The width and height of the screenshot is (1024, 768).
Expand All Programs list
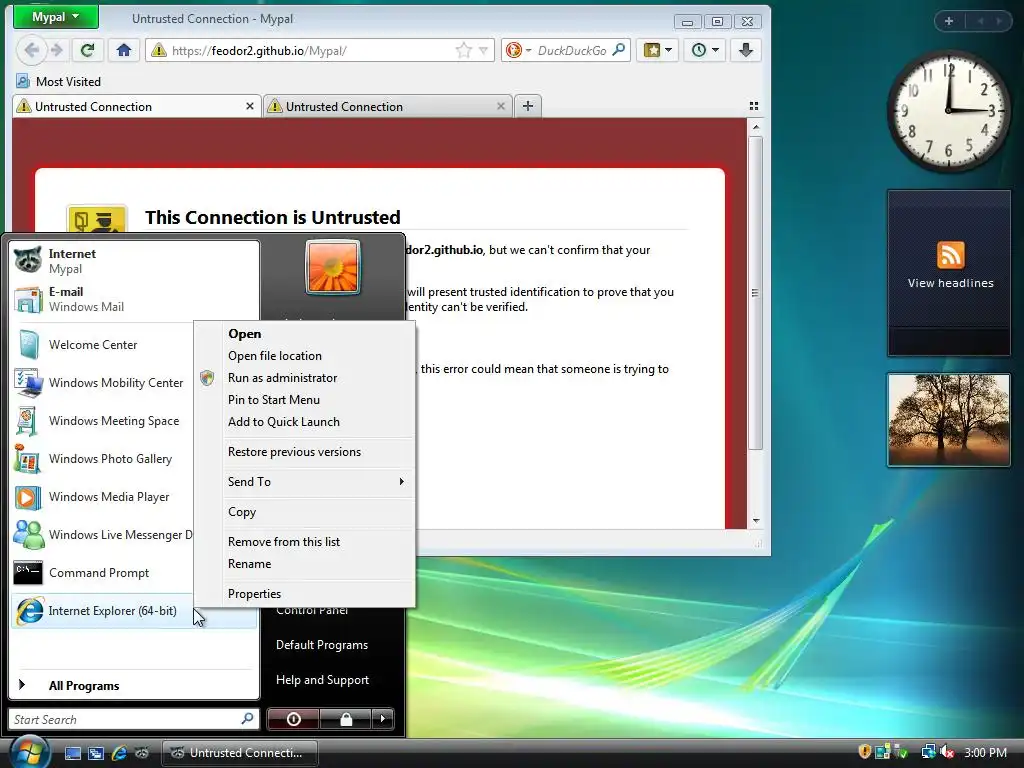[134, 685]
